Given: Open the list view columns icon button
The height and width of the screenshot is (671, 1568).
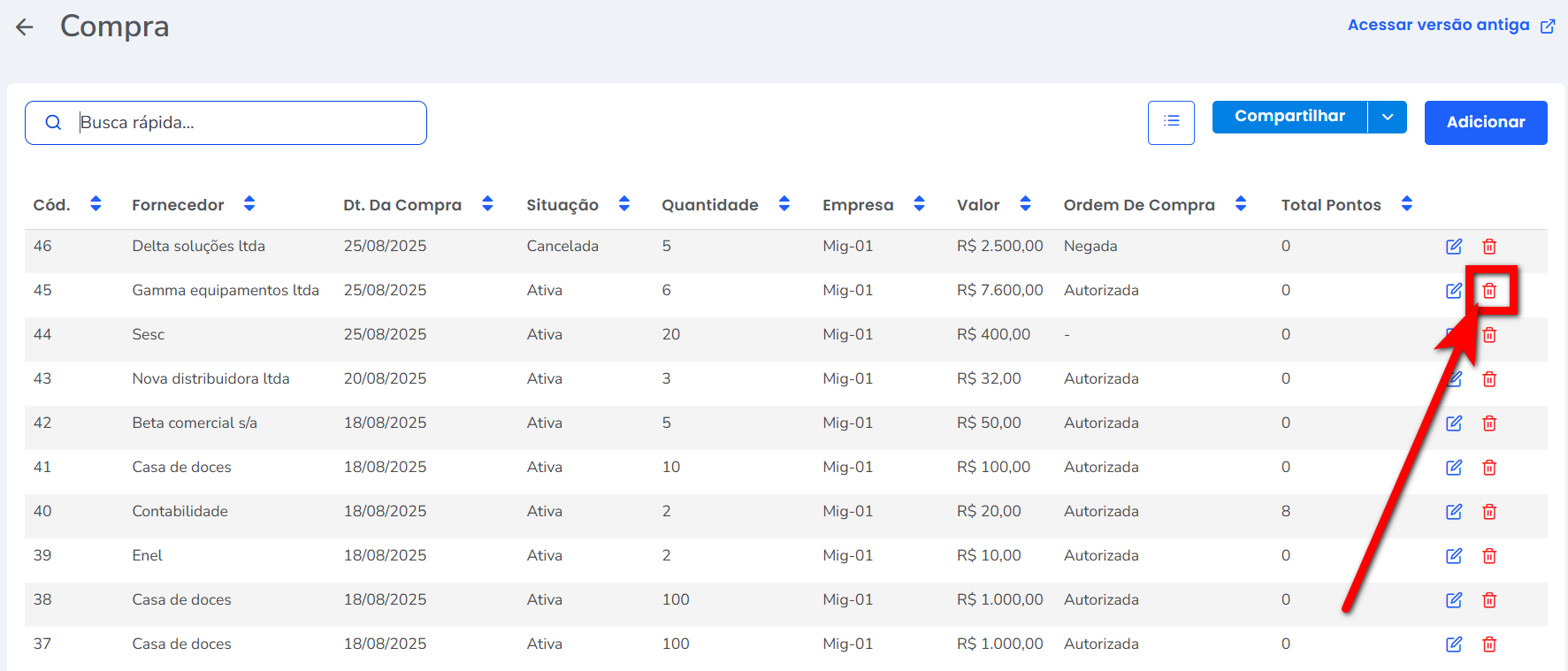Looking at the screenshot, I should [x=1171, y=122].
